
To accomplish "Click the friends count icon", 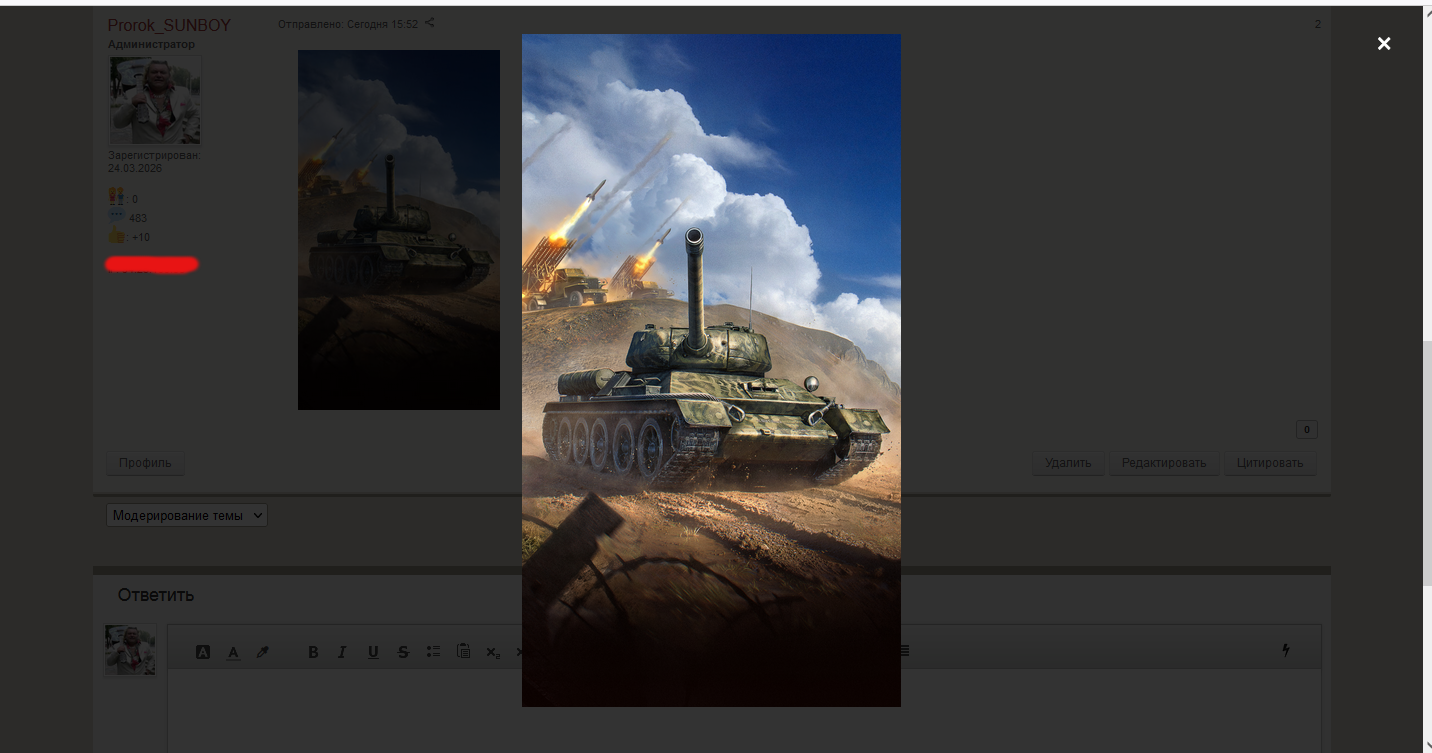I will tap(117, 197).
